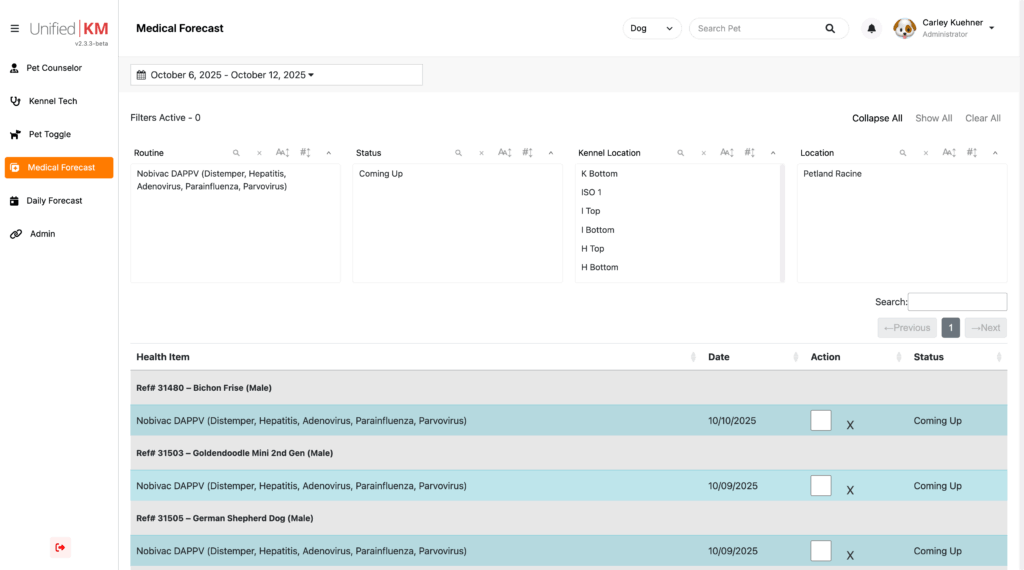1024x570 pixels.
Task: Click the Status filter search icon
Action: tap(458, 153)
